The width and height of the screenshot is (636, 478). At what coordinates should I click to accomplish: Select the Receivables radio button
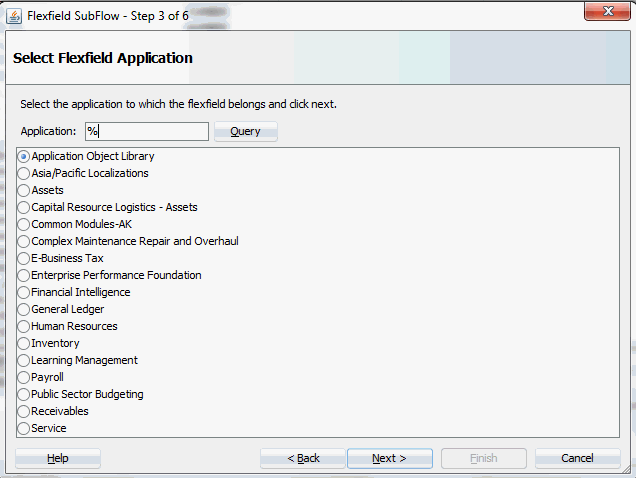pos(24,412)
